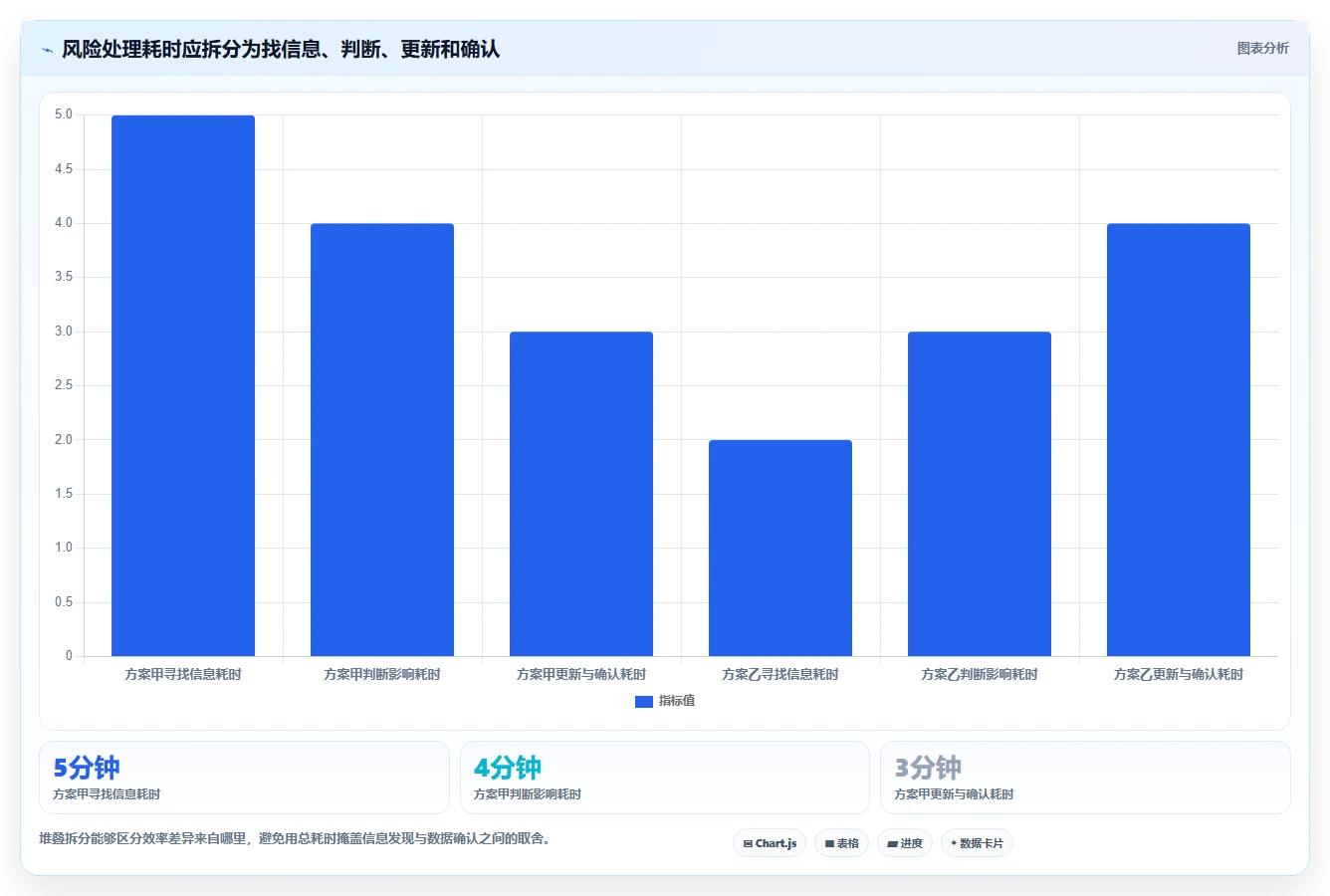Screen dimensions: 1330x896
Task: Click the y-axis value 2.5
Action: coord(64,385)
